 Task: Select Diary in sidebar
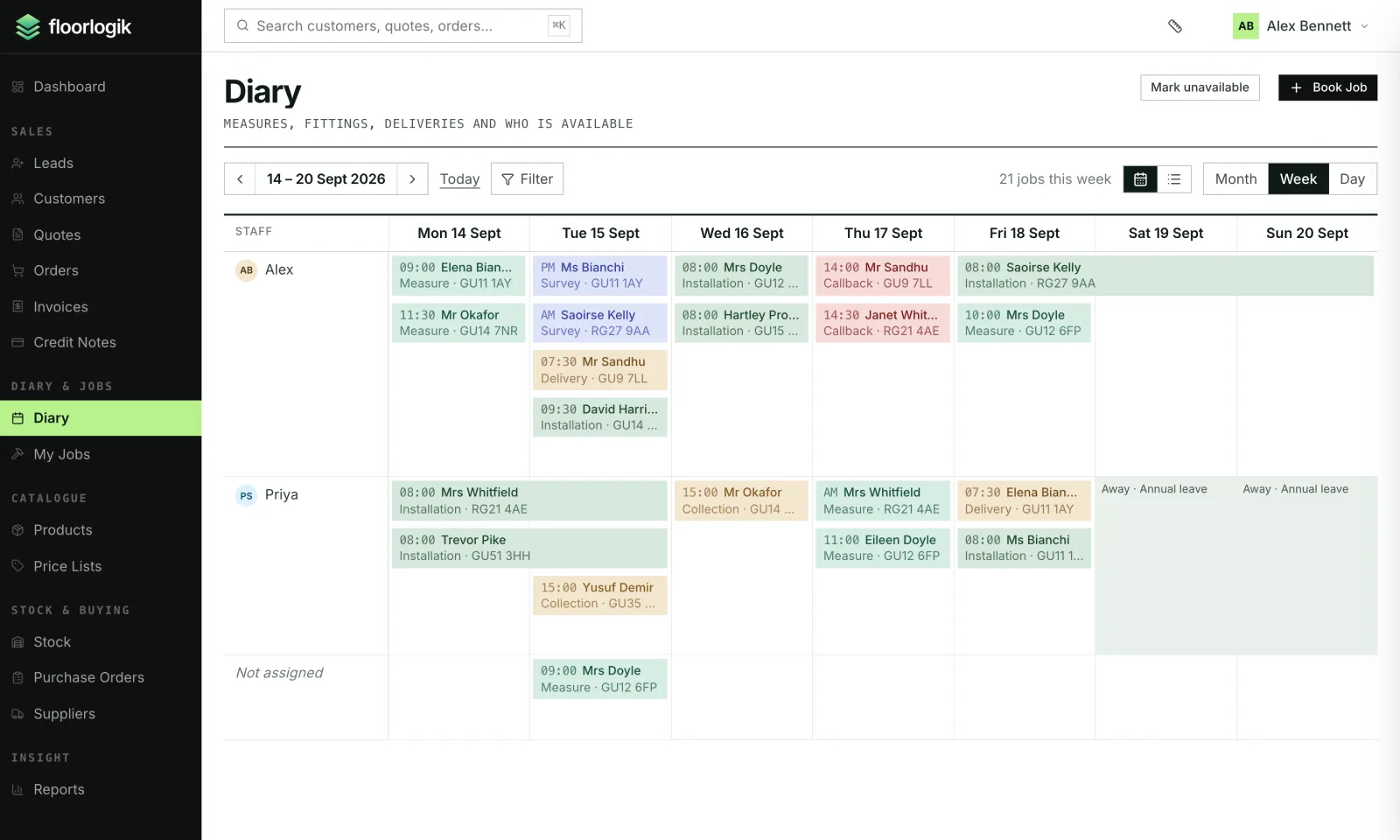tap(101, 418)
